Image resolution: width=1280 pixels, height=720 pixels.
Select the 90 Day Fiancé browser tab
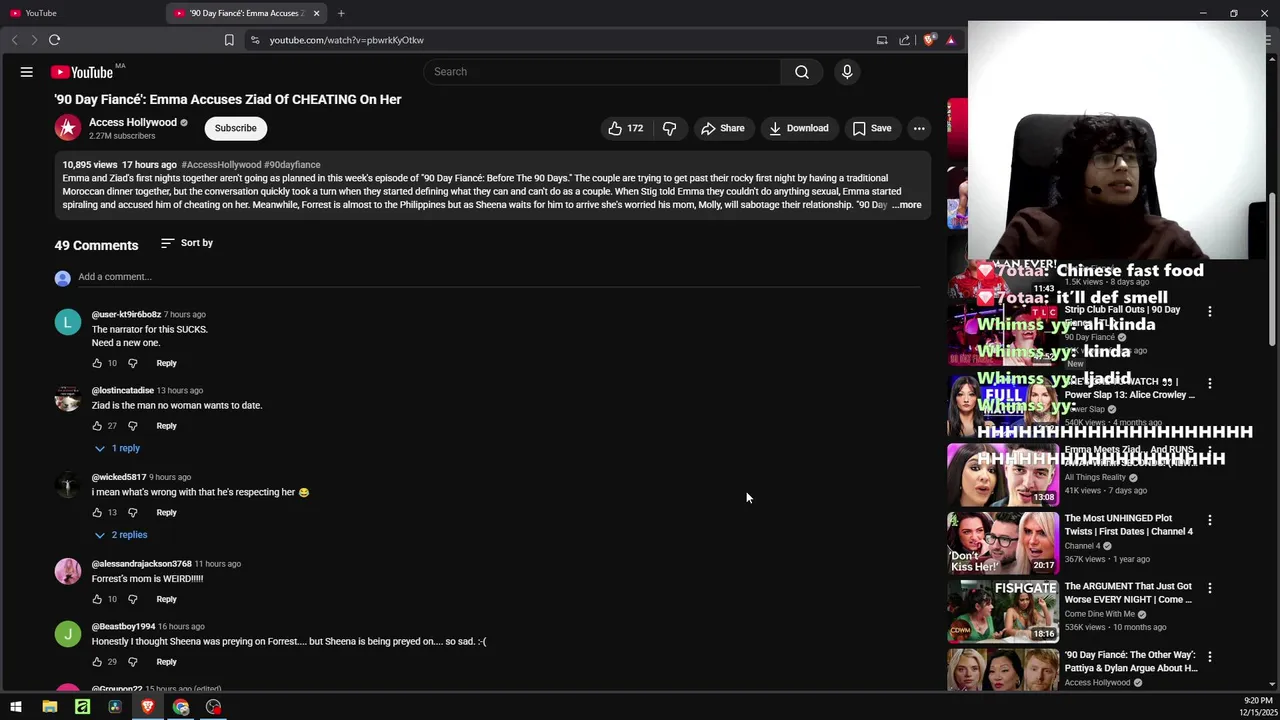click(246, 13)
